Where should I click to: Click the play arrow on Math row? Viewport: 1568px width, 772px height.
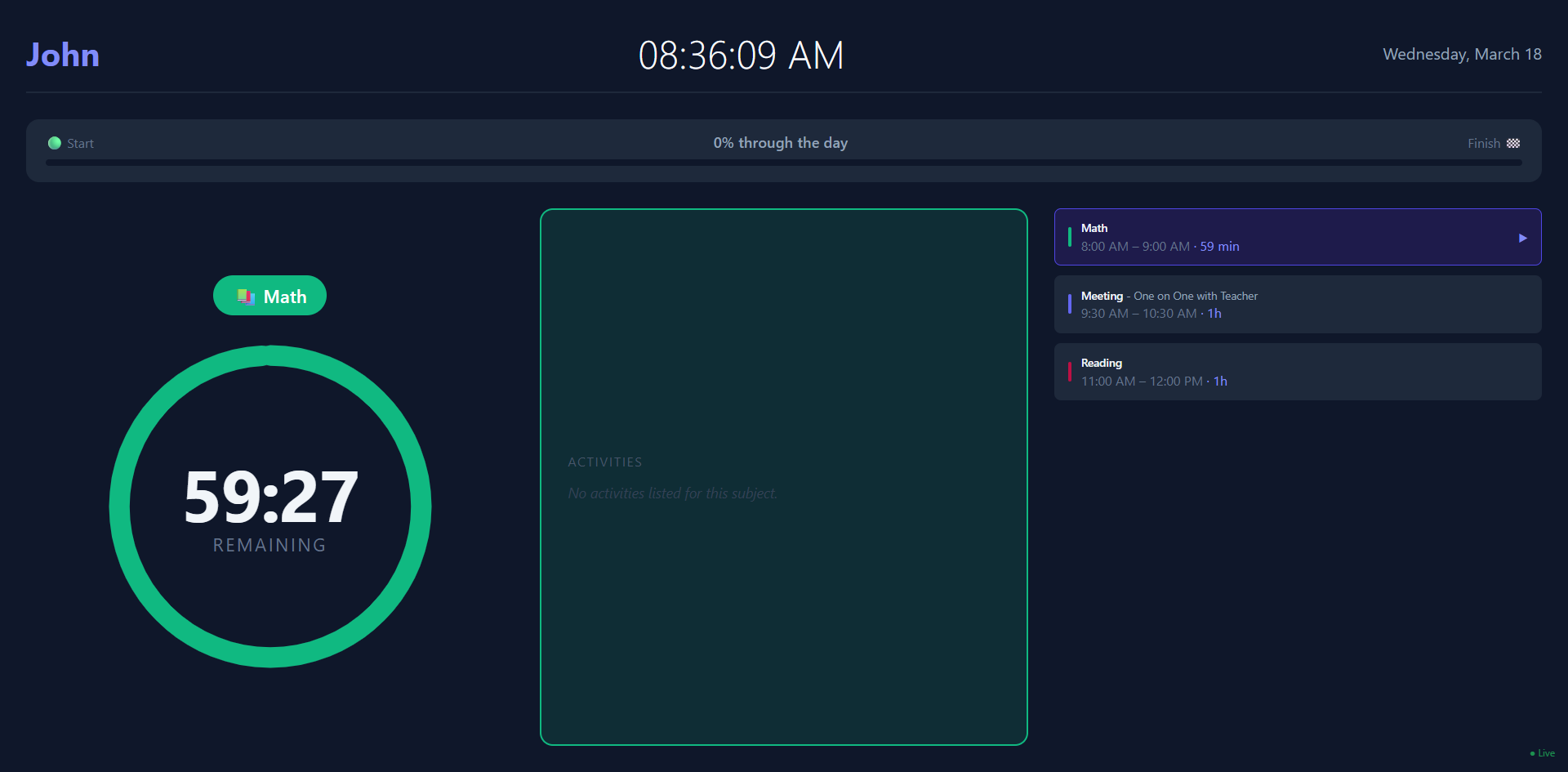point(1522,238)
